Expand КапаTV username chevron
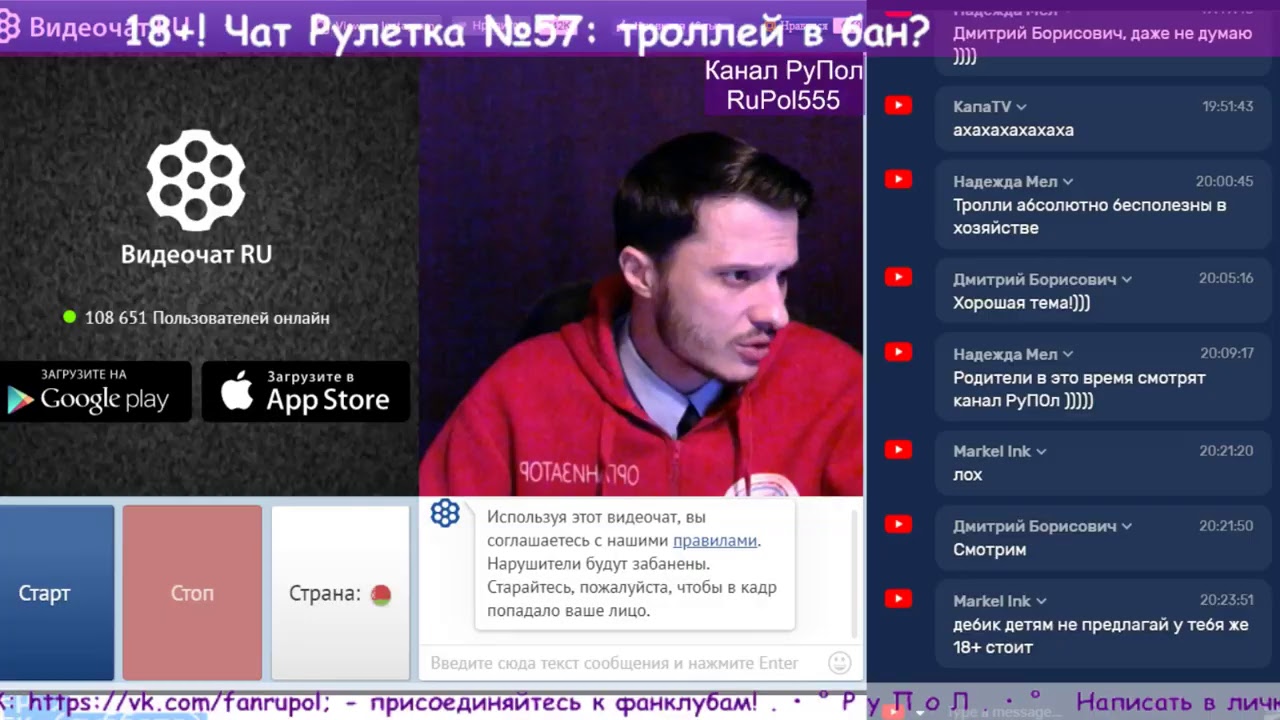The image size is (1280, 720). (1021, 107)
